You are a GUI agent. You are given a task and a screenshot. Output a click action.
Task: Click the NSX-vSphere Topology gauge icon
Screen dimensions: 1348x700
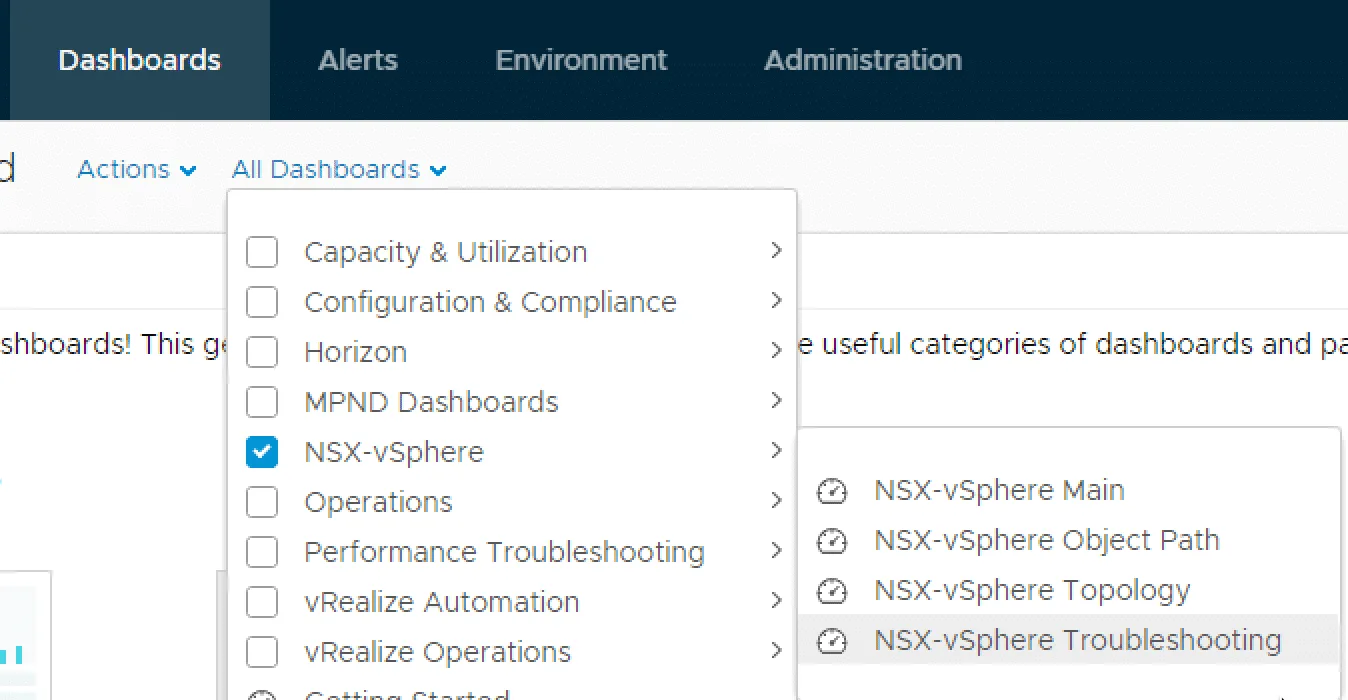[831, 591]
